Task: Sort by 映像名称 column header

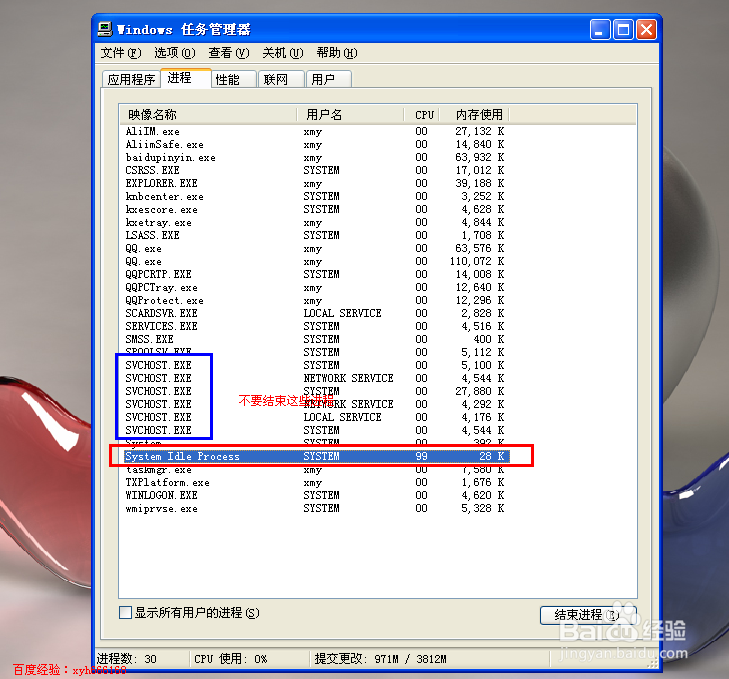Action: 208,114
